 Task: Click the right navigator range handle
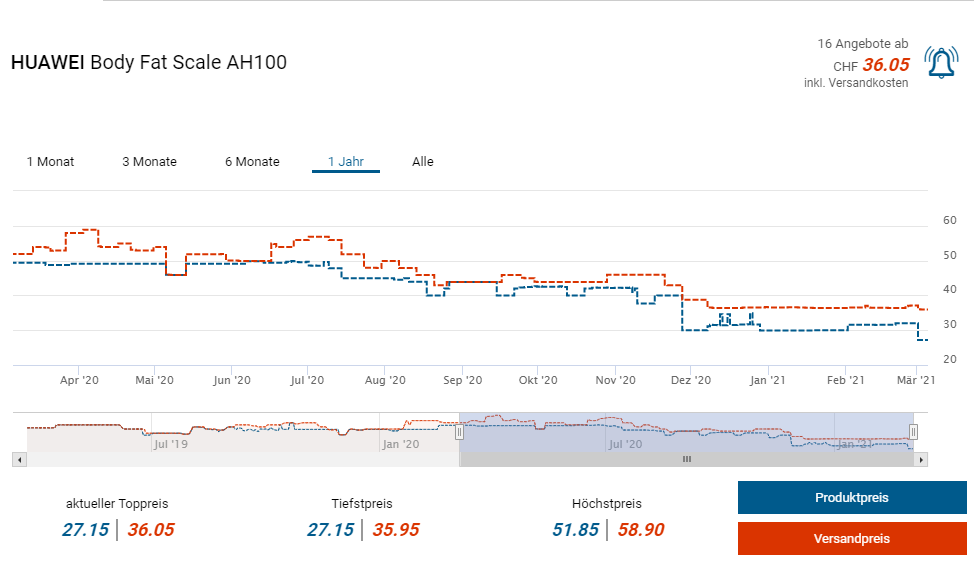913,432
